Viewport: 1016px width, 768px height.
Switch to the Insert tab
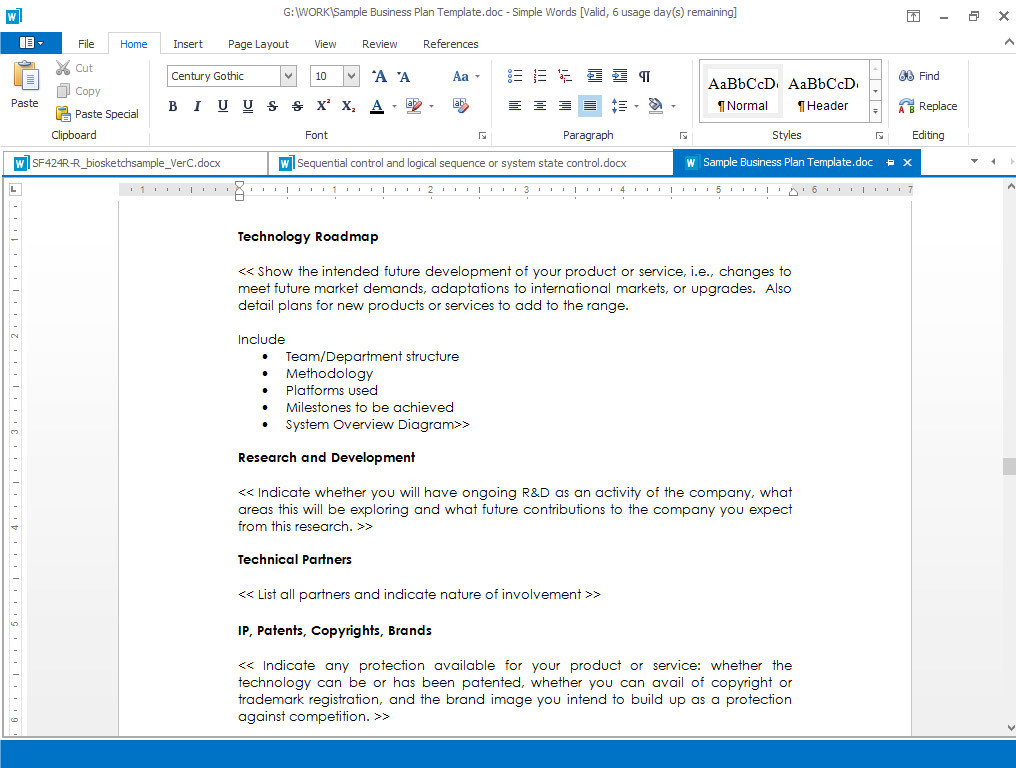tap(188, 43)
